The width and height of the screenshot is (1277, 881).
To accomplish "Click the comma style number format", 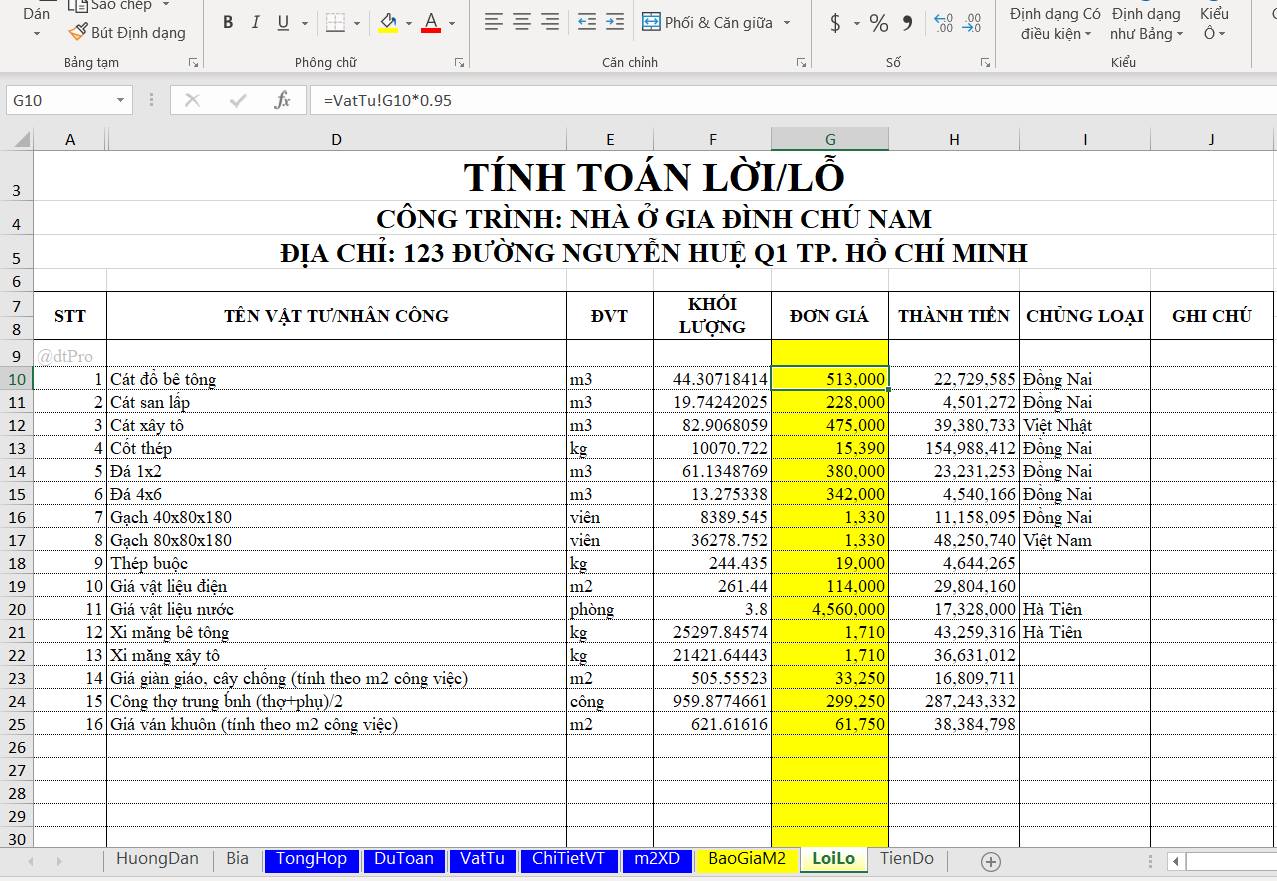I will [x=907, y=23].
